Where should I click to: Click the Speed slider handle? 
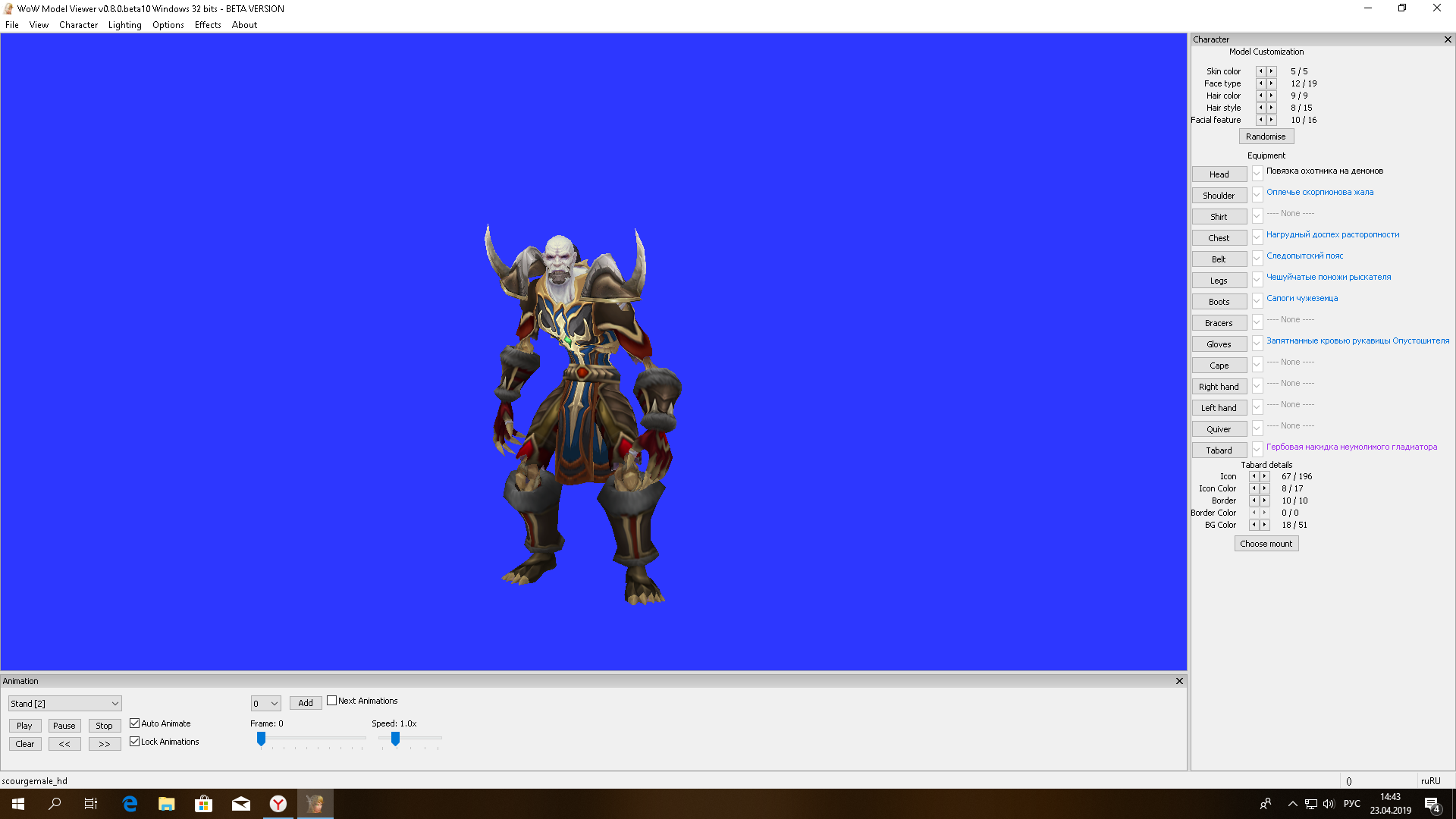tap(395, 738)
